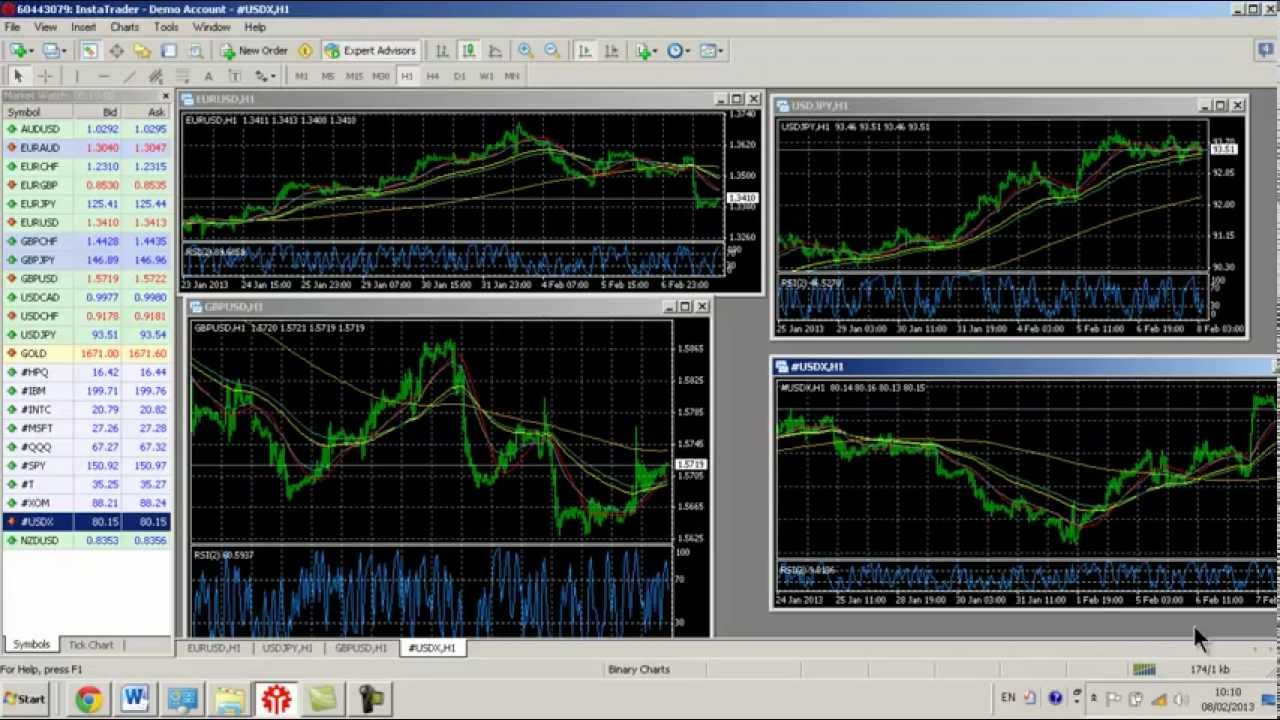Zoom out the chart with magnifier minus
The height and width of the screenshot is (720, 1280).
pos(551,51)
